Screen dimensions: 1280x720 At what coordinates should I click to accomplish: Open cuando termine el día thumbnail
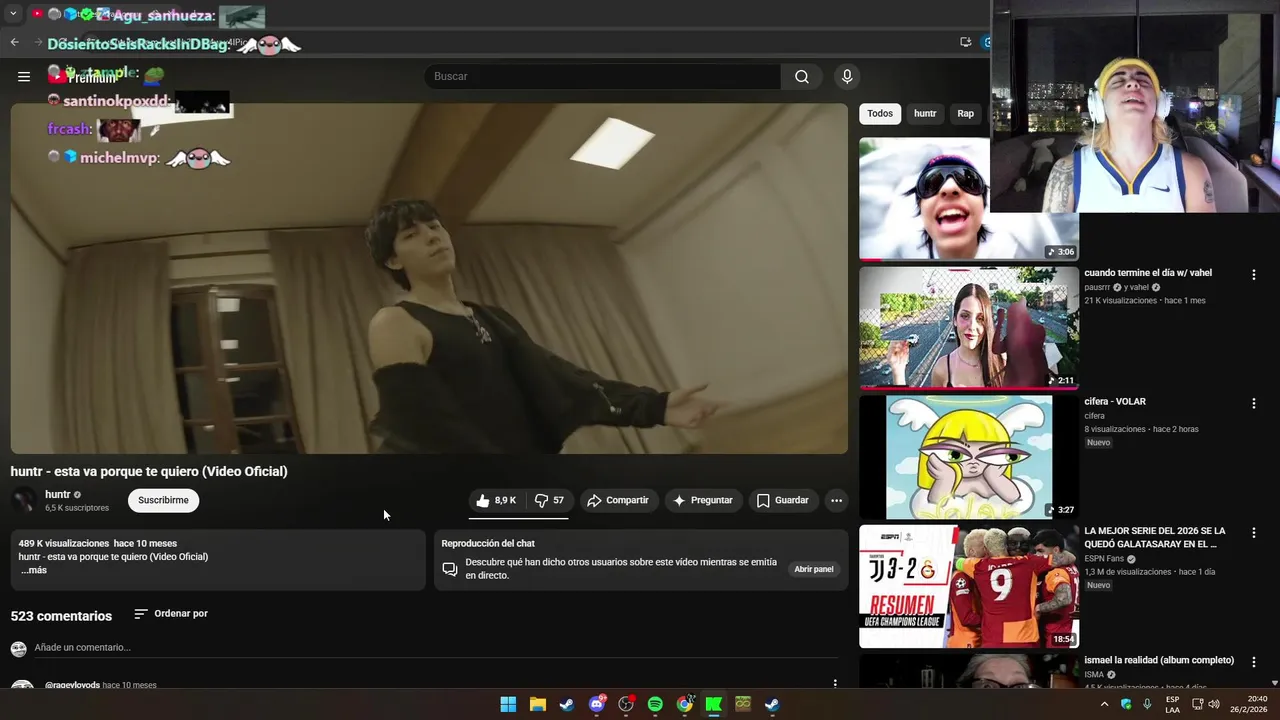969,327
